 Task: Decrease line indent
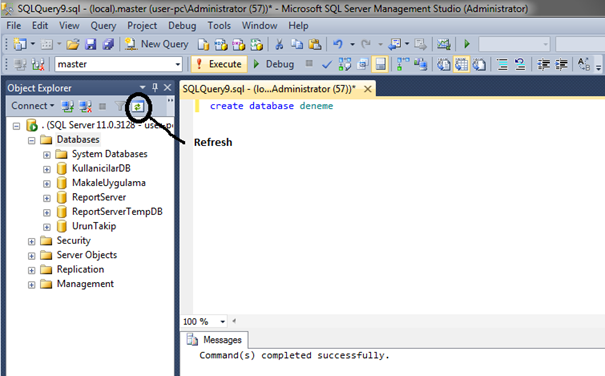click(x=544, y=64)
